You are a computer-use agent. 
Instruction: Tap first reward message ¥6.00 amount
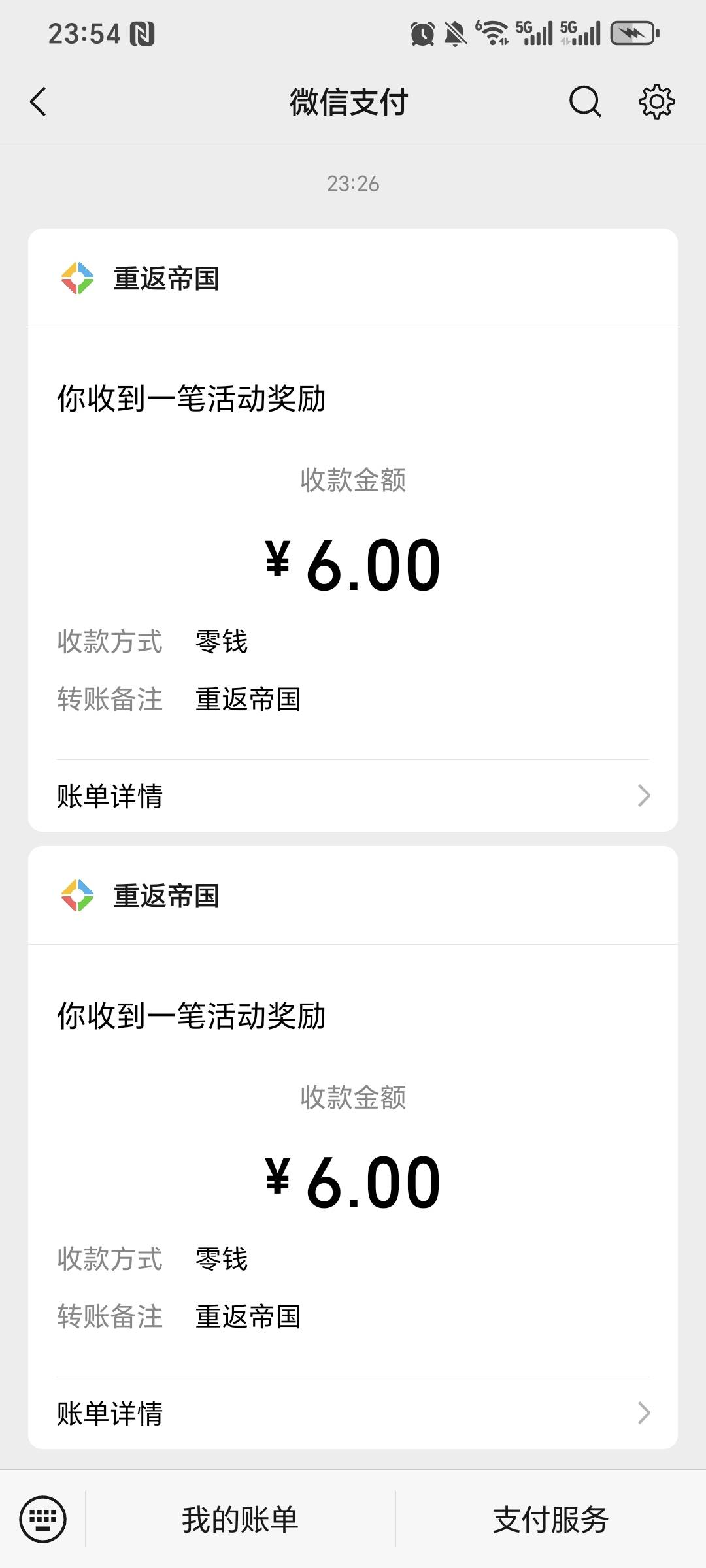coord(353,565)
